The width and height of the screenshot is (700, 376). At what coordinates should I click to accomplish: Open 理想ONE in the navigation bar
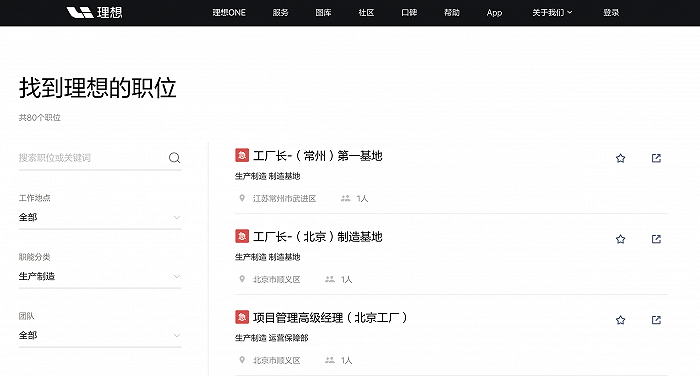click(x=229, y=13)
